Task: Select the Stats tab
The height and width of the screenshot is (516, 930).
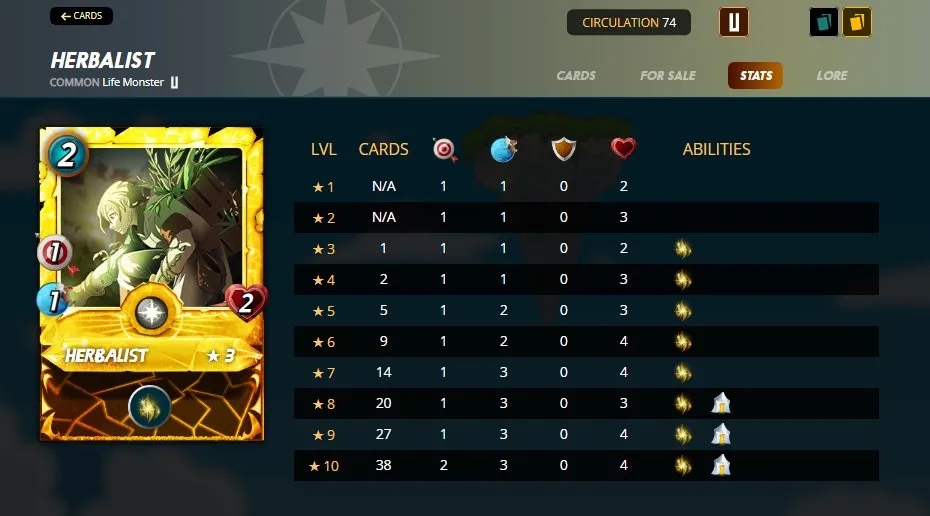Action: click(x=756, y=75)
